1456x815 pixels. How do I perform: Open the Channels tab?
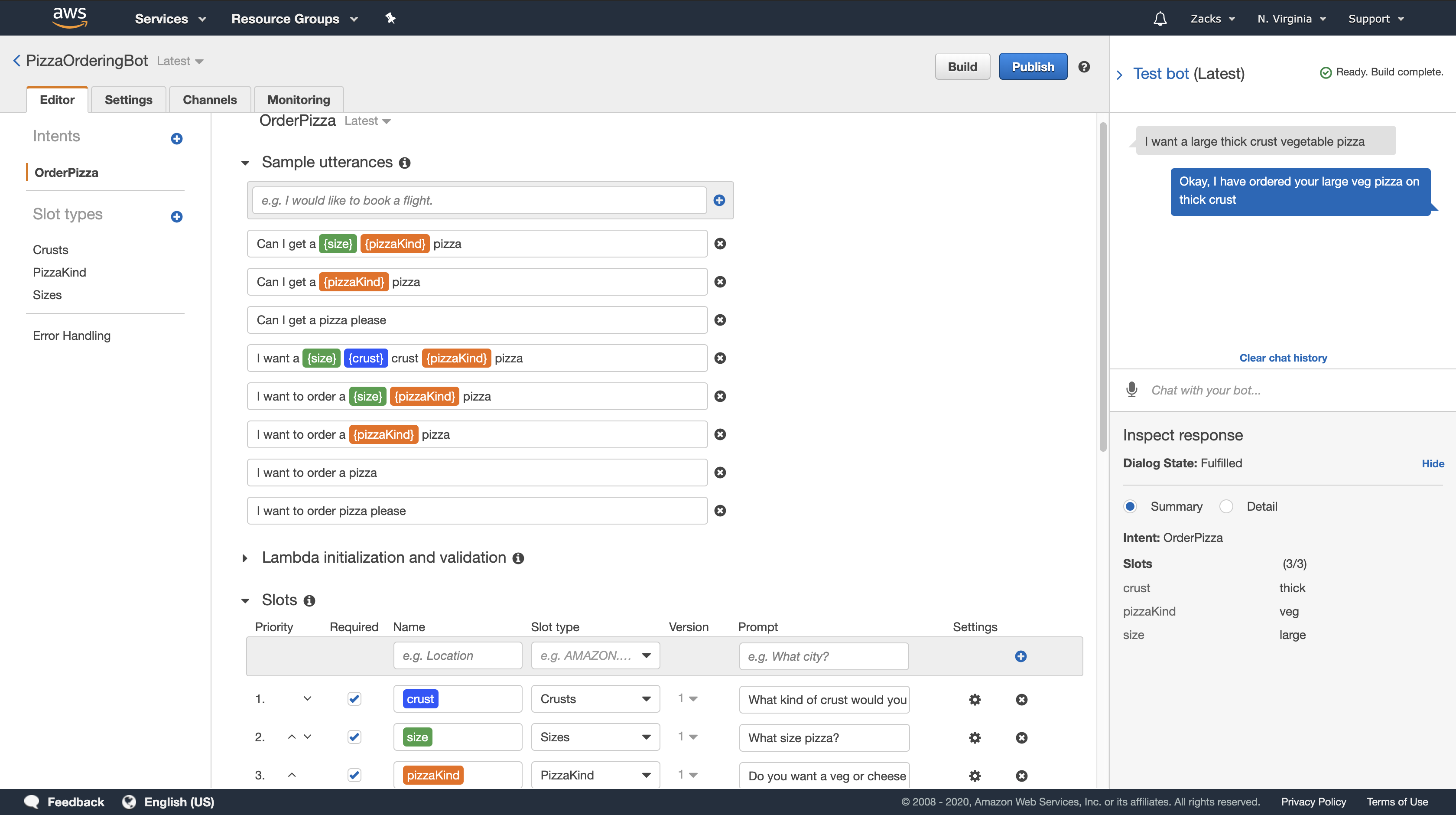(x=210, y=100)
